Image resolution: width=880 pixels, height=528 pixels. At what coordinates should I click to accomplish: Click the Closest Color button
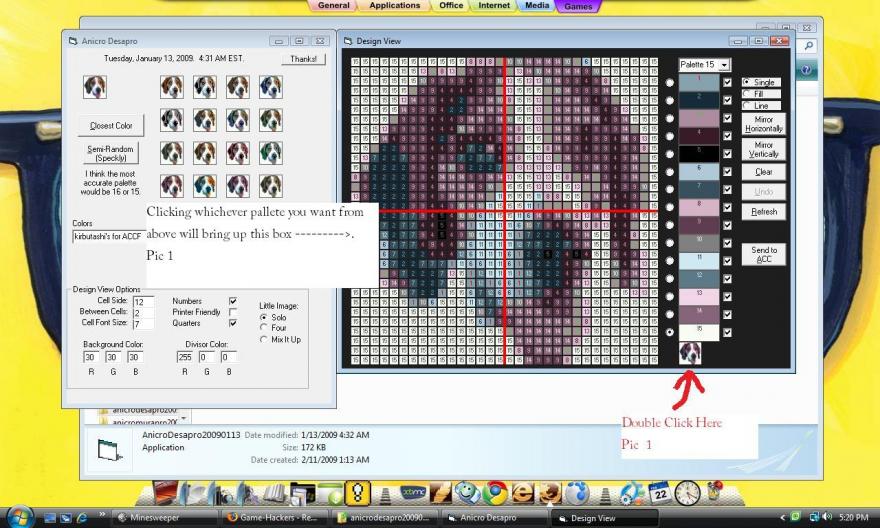[x=111, y=126]
